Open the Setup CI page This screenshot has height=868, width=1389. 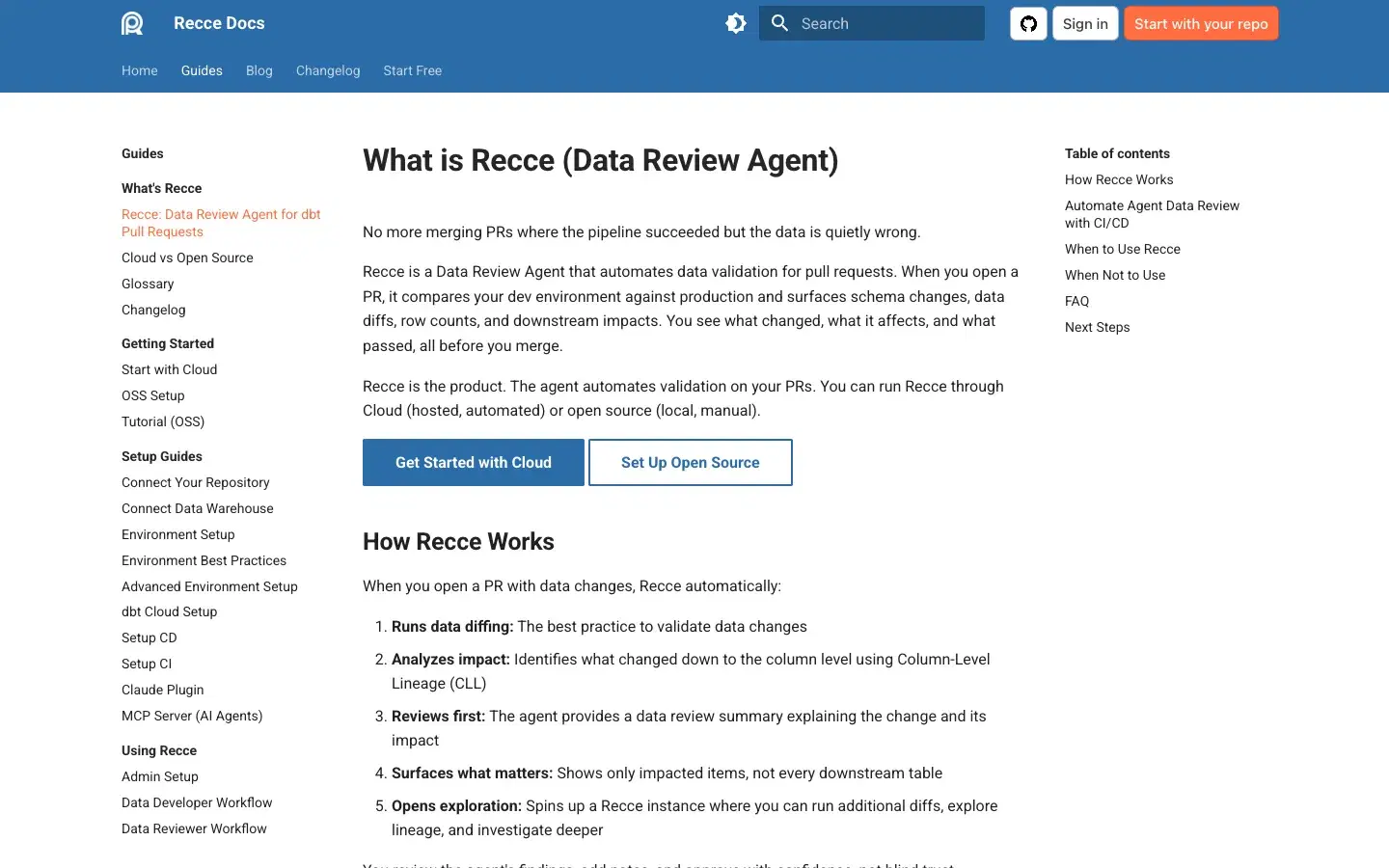click(x=147, y=664)
